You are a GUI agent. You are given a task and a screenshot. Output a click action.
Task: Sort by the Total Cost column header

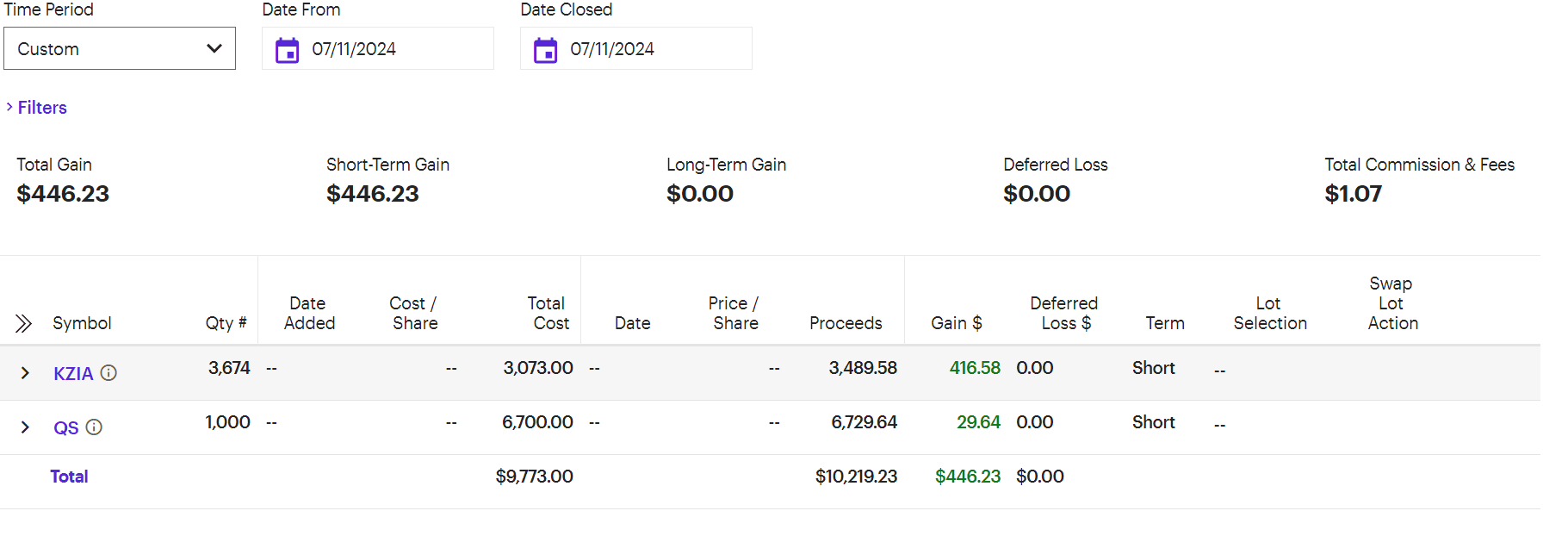548,313
